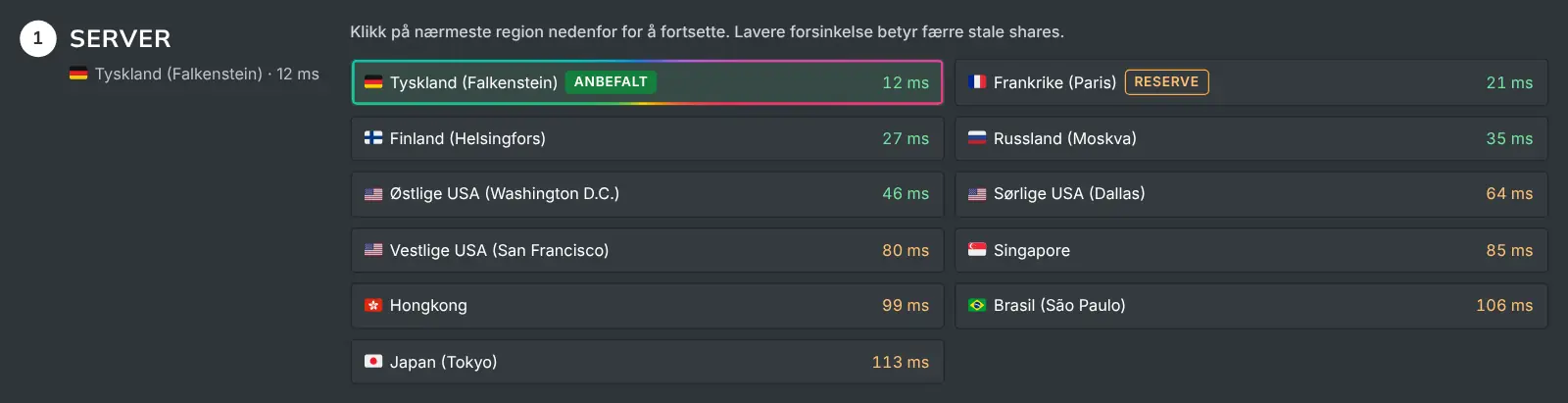This screenshot has height=403, width=1568.
Task: Click the green ANBEFALT badge
Action: pos(611,82)
